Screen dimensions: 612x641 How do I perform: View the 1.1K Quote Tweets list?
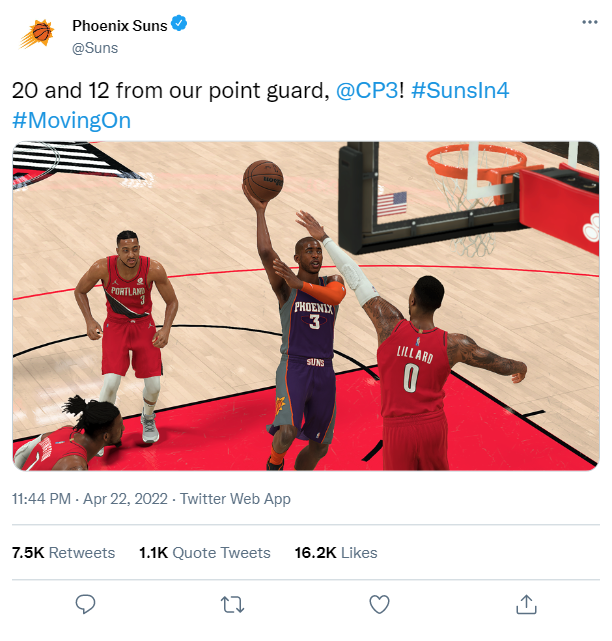205,553
